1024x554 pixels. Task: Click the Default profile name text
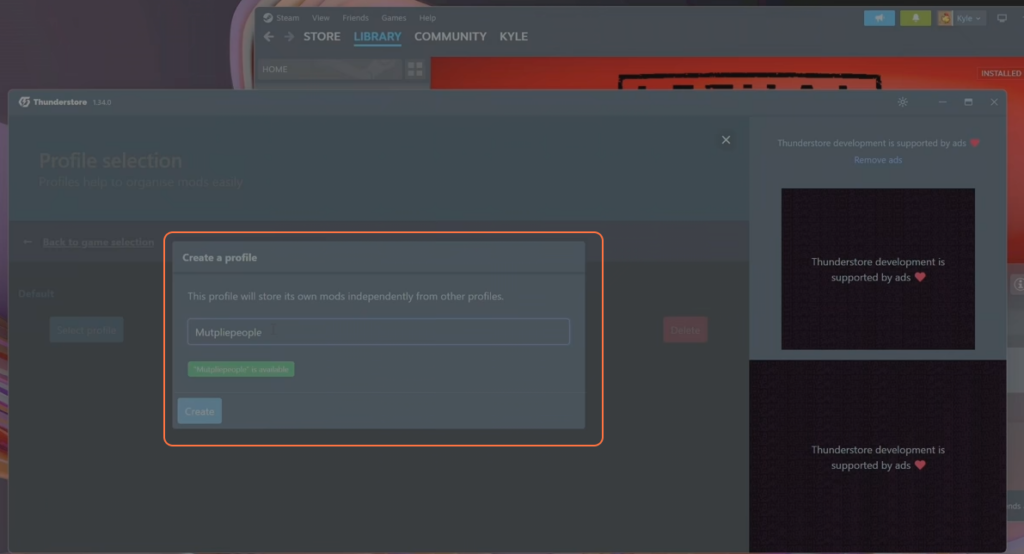[x=36, y=293]
